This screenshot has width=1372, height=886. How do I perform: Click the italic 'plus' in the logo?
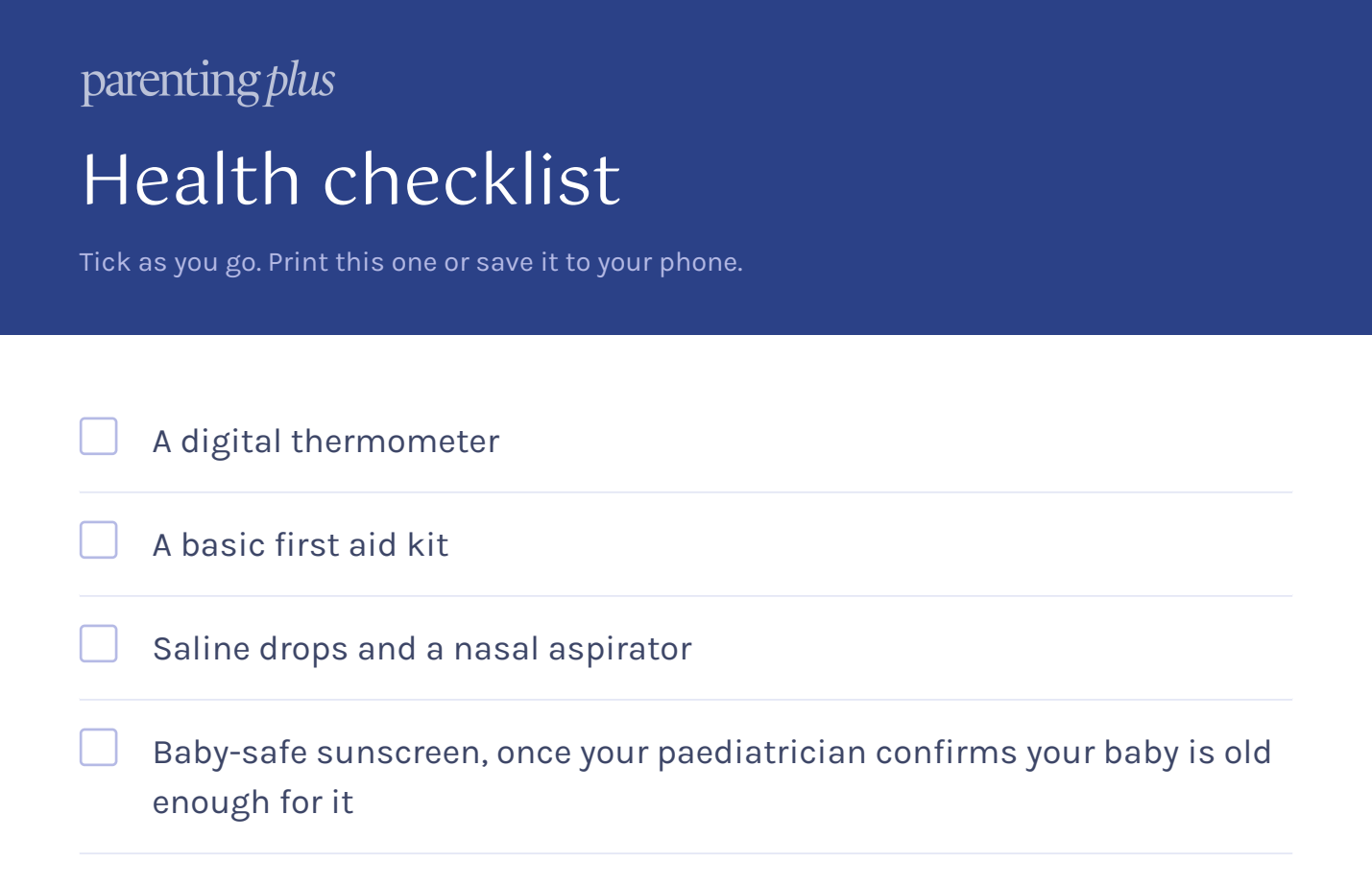coord(301,83)
